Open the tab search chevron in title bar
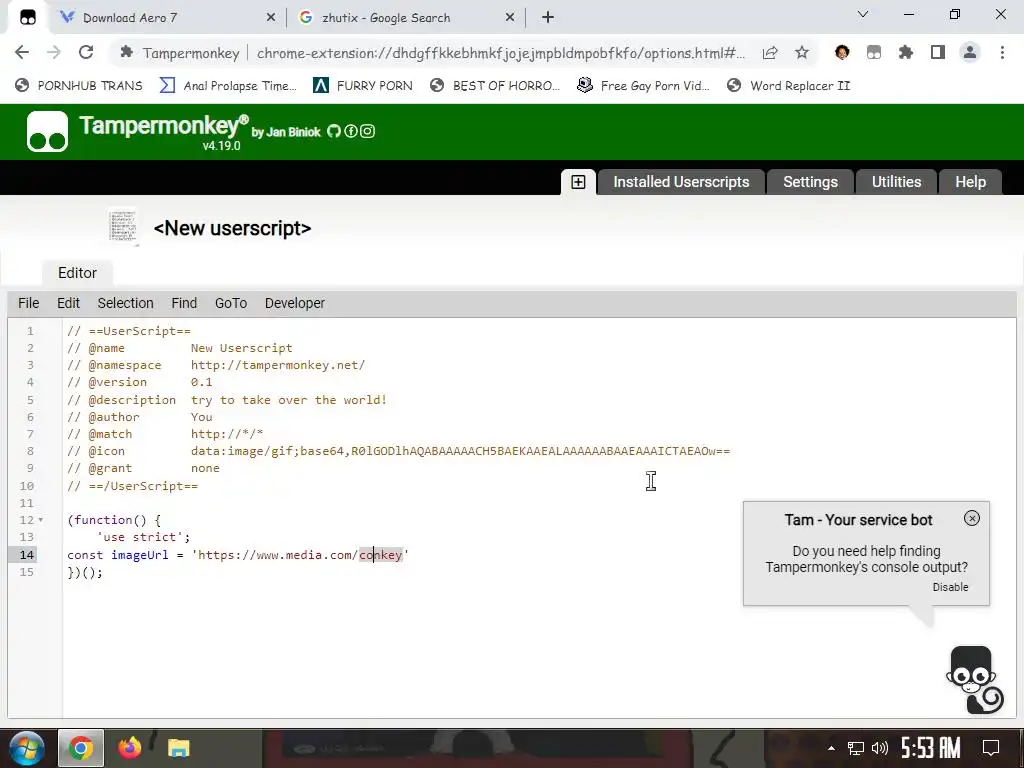The image size is (1024, 768). pyautogui.click(x=863, y=14)
